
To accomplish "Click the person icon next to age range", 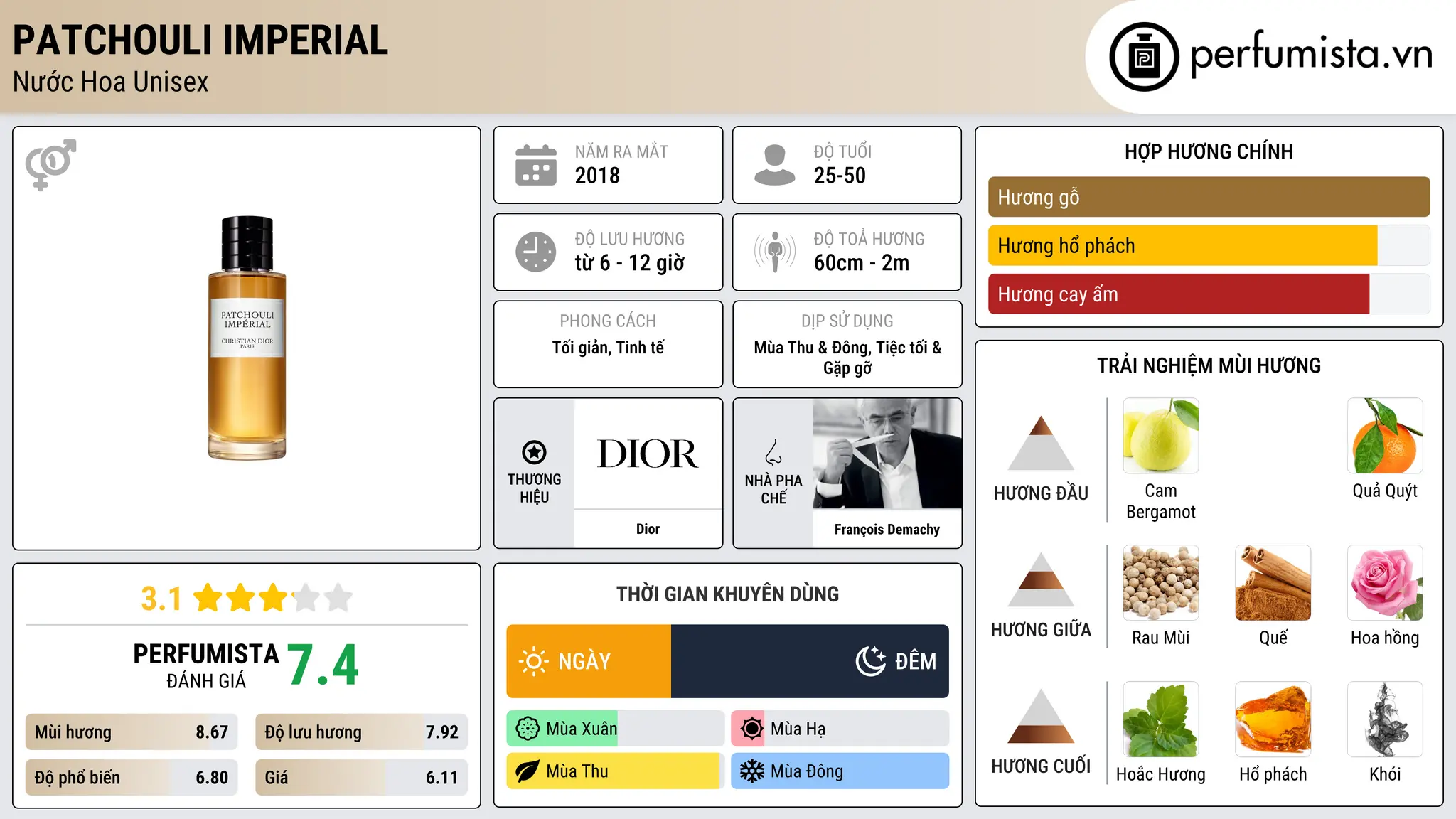I will [775, 165].
